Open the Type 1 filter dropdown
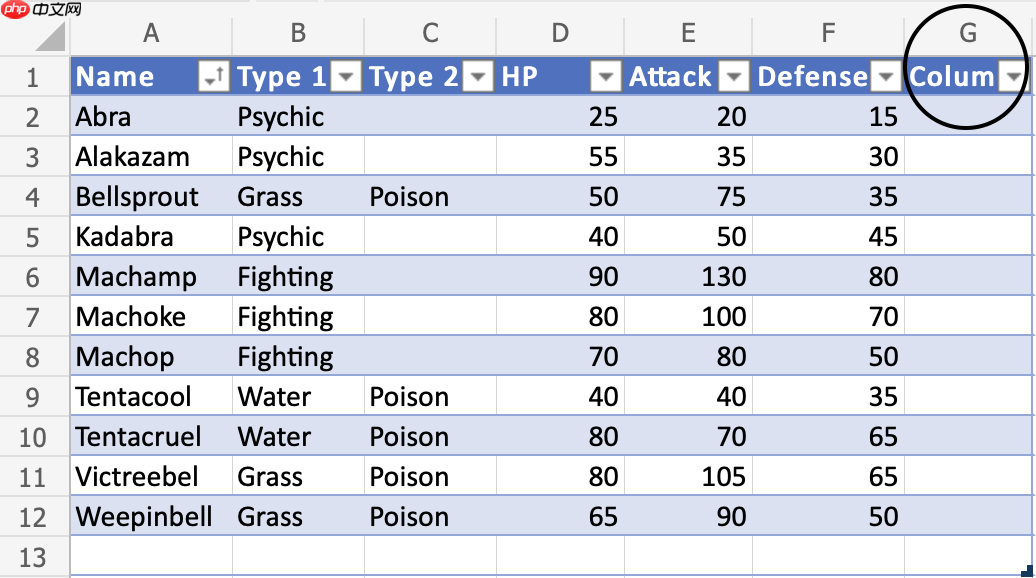 click(346, 77)
